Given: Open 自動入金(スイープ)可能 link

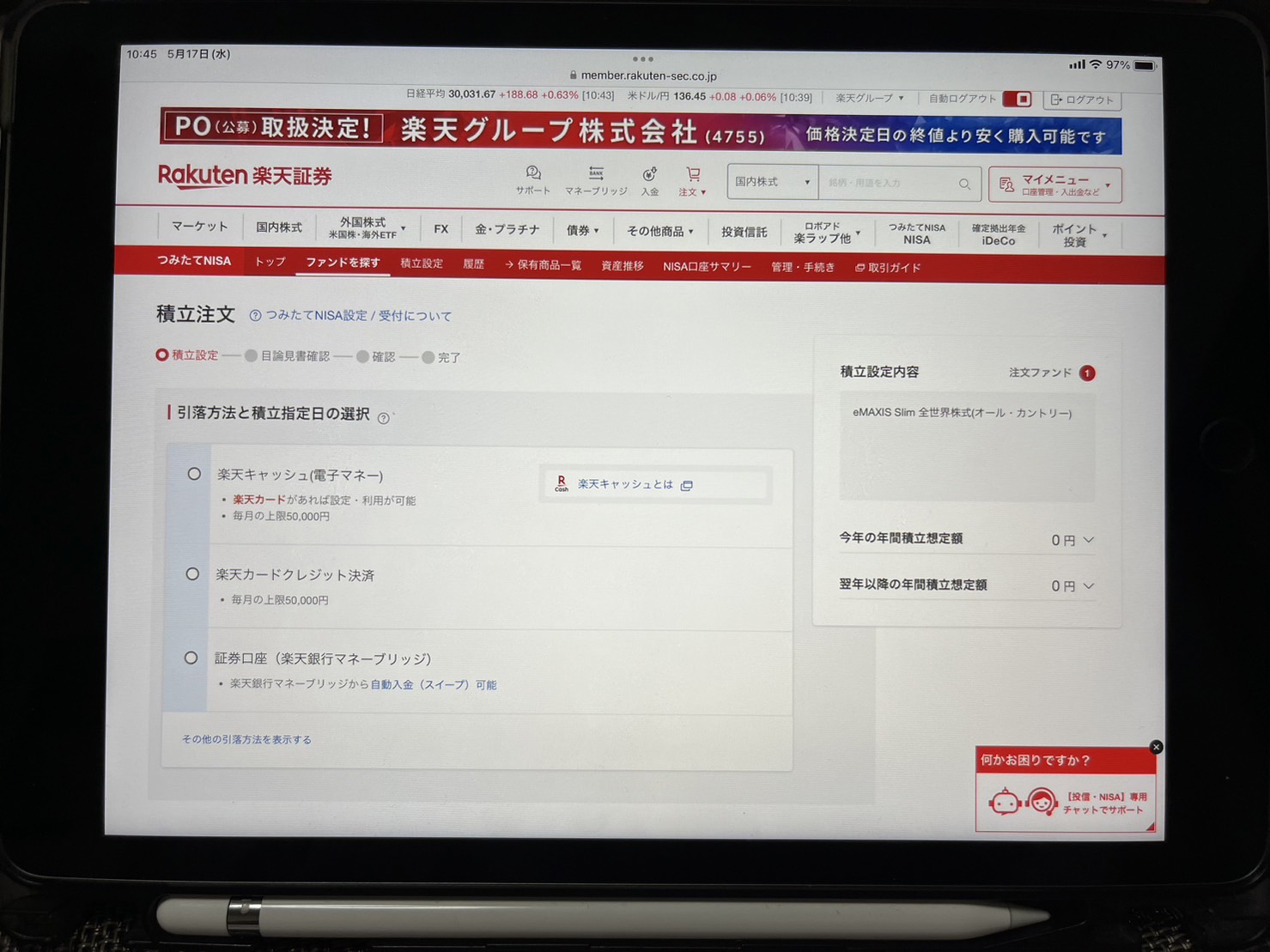Looking at the screenshot, I should pos(433,685).
